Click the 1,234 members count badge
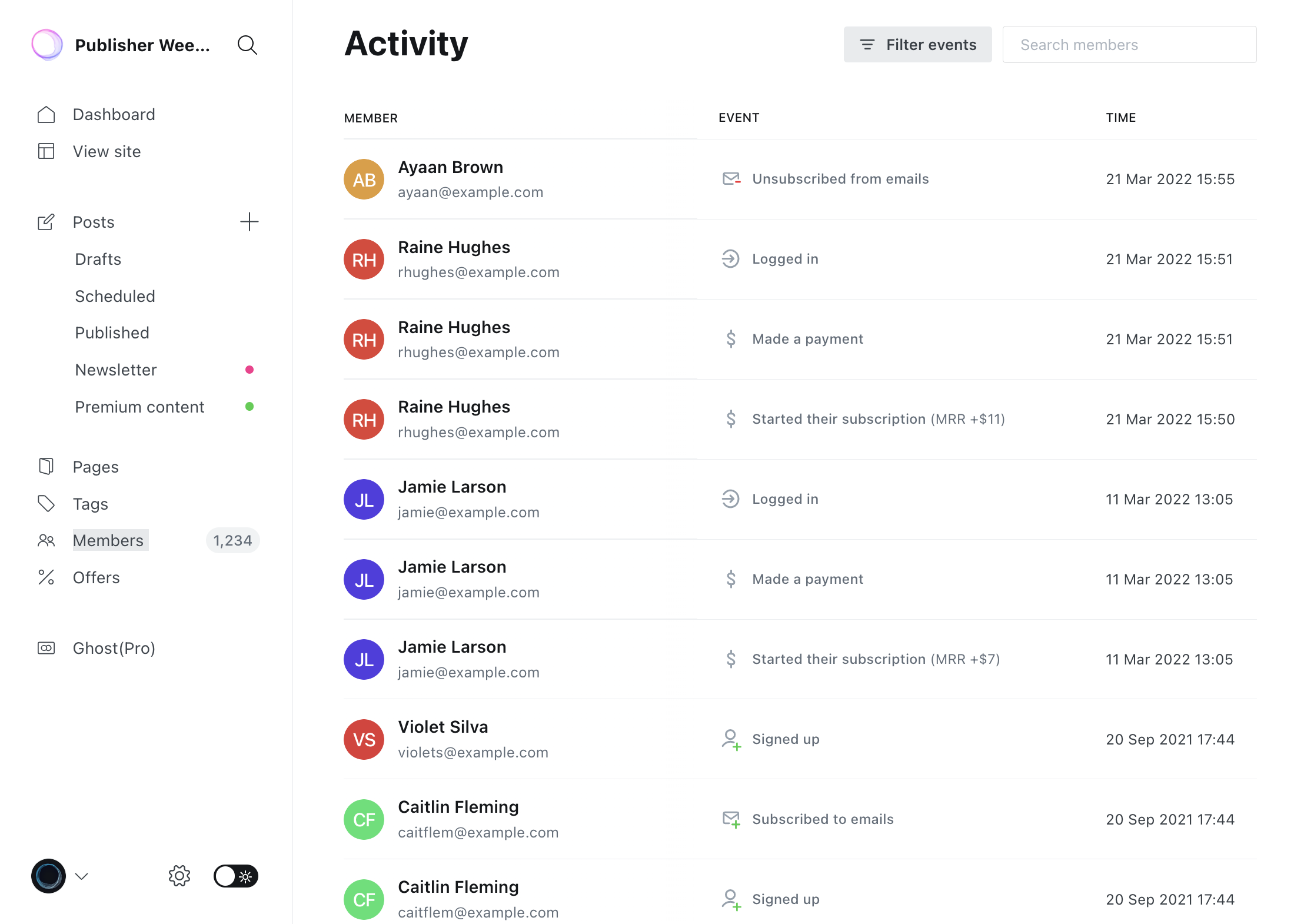Screen dimensions: 1304x924 coord(232,540)
